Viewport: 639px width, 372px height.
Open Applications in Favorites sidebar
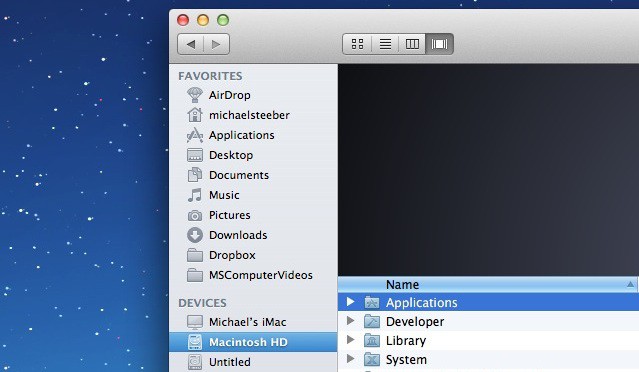[242, 135]
